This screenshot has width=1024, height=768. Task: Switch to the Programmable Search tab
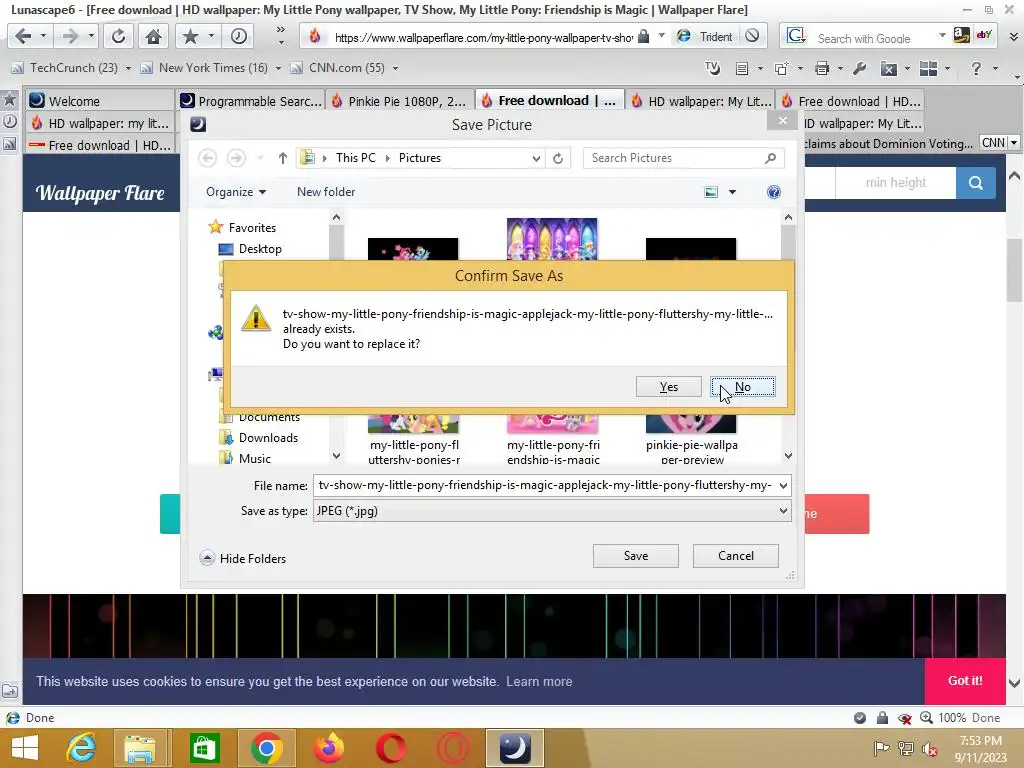(x=251, y=101)
